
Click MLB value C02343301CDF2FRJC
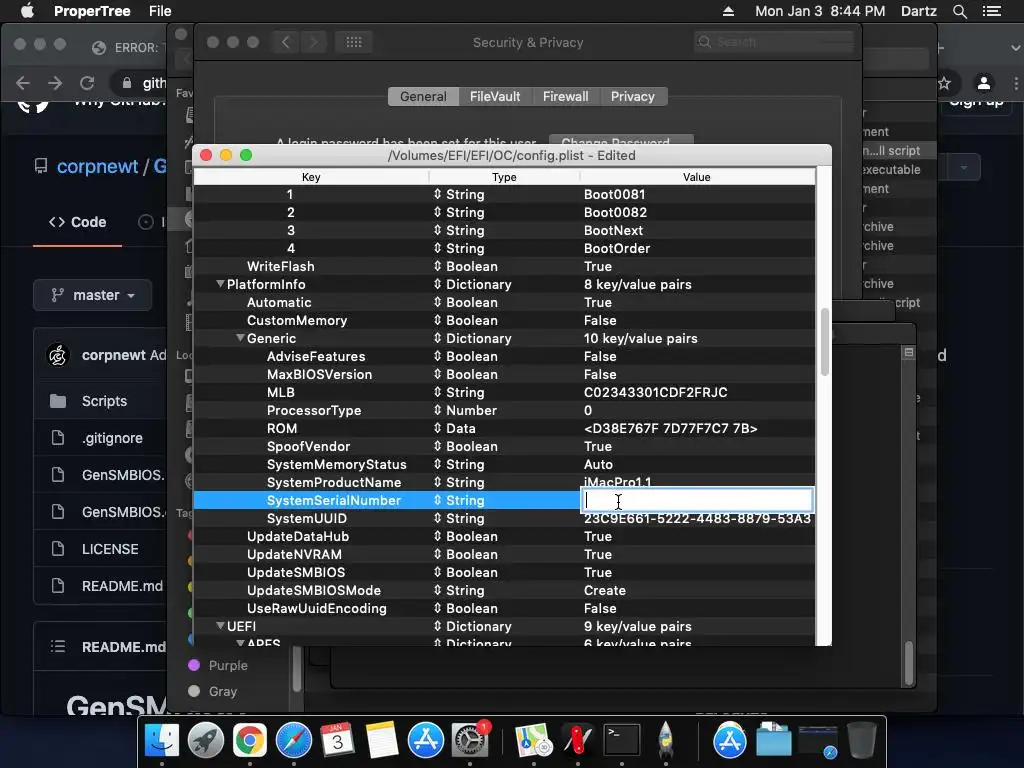point(655,392)
